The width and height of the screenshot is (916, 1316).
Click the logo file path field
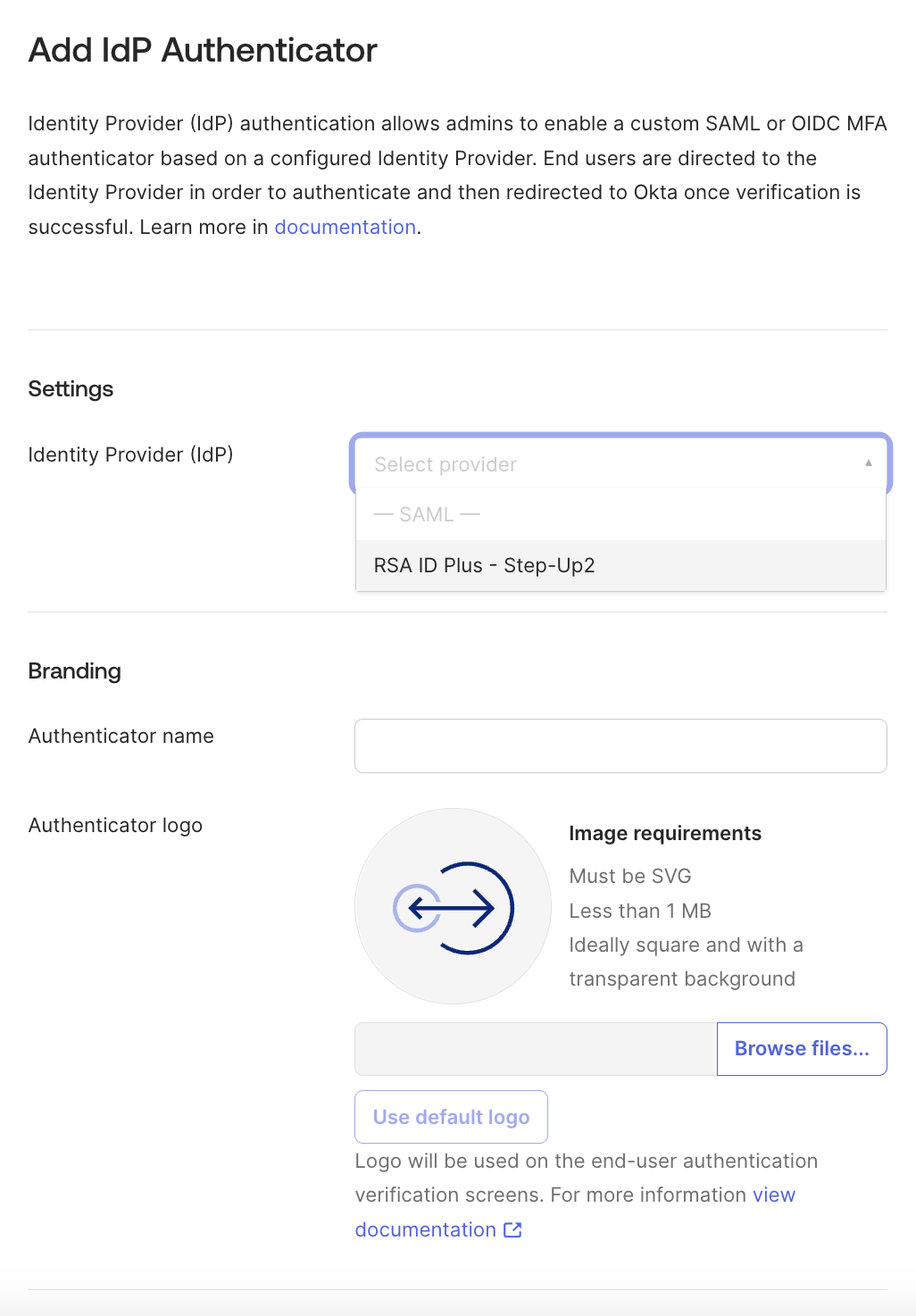pos(536,1049)
